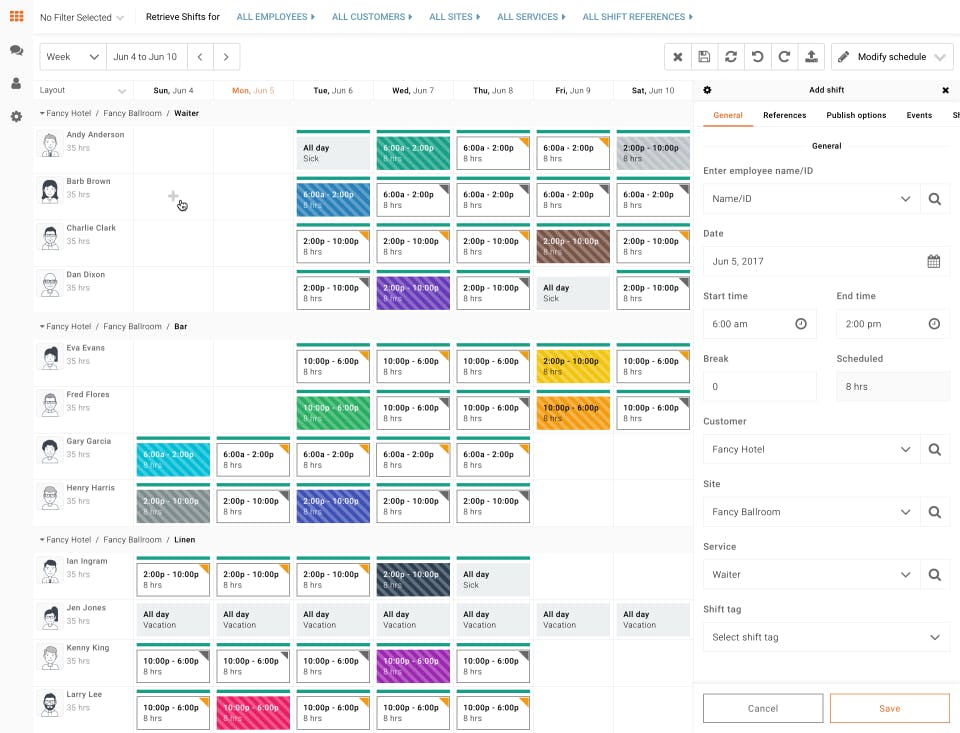This screenshot has width=960, height=733.
Task: Click the Start time field 6:00 am
Action: coord(760,324)
